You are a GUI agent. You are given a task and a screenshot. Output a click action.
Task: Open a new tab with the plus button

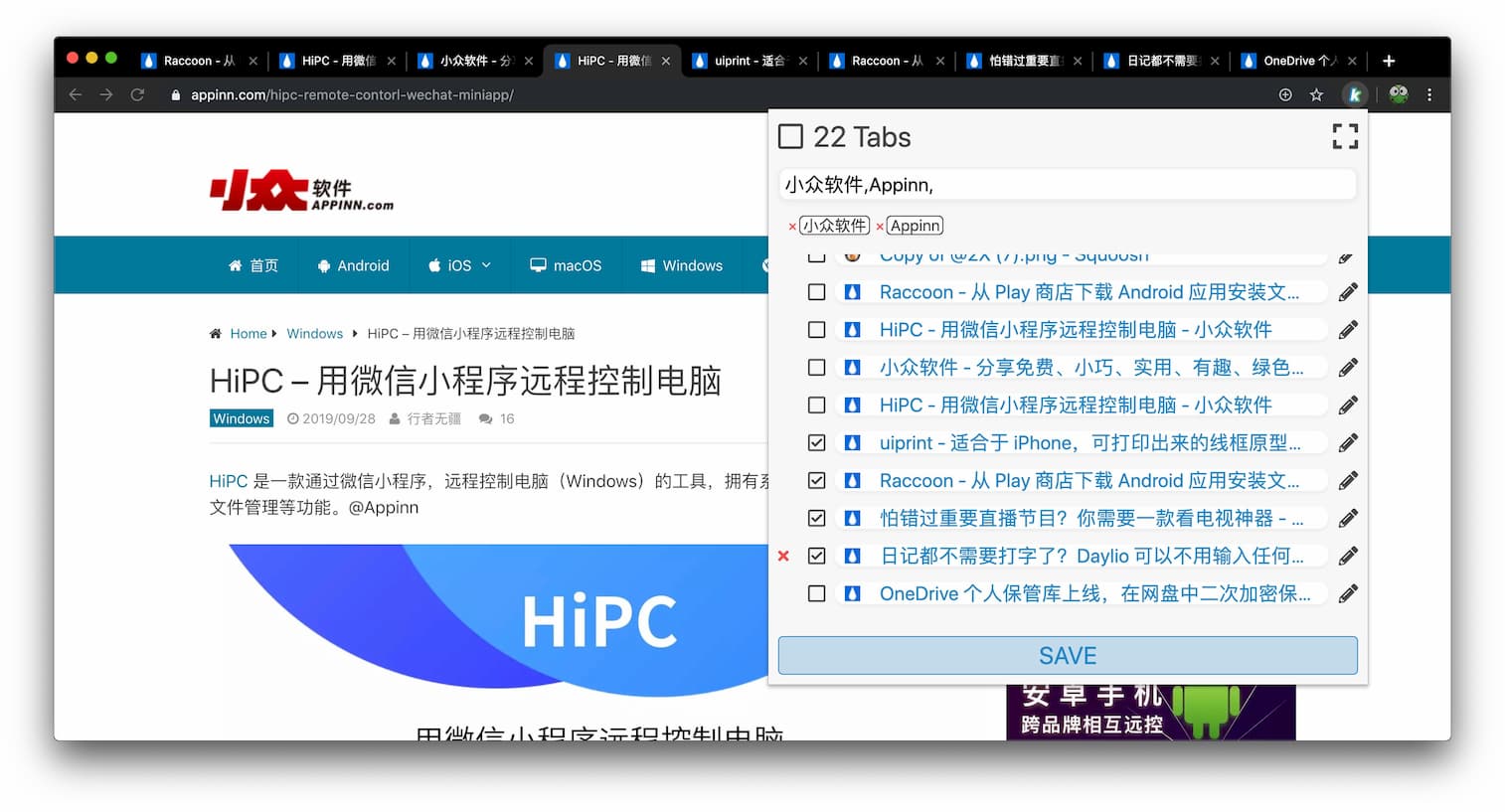1389,61
